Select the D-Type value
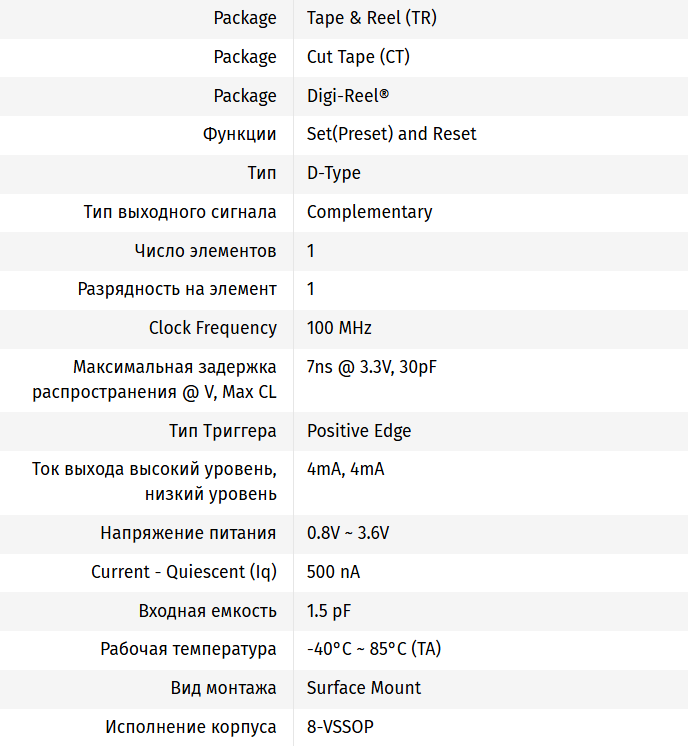The width and height of the screenshot is (688, 746). tap(333, 173)
